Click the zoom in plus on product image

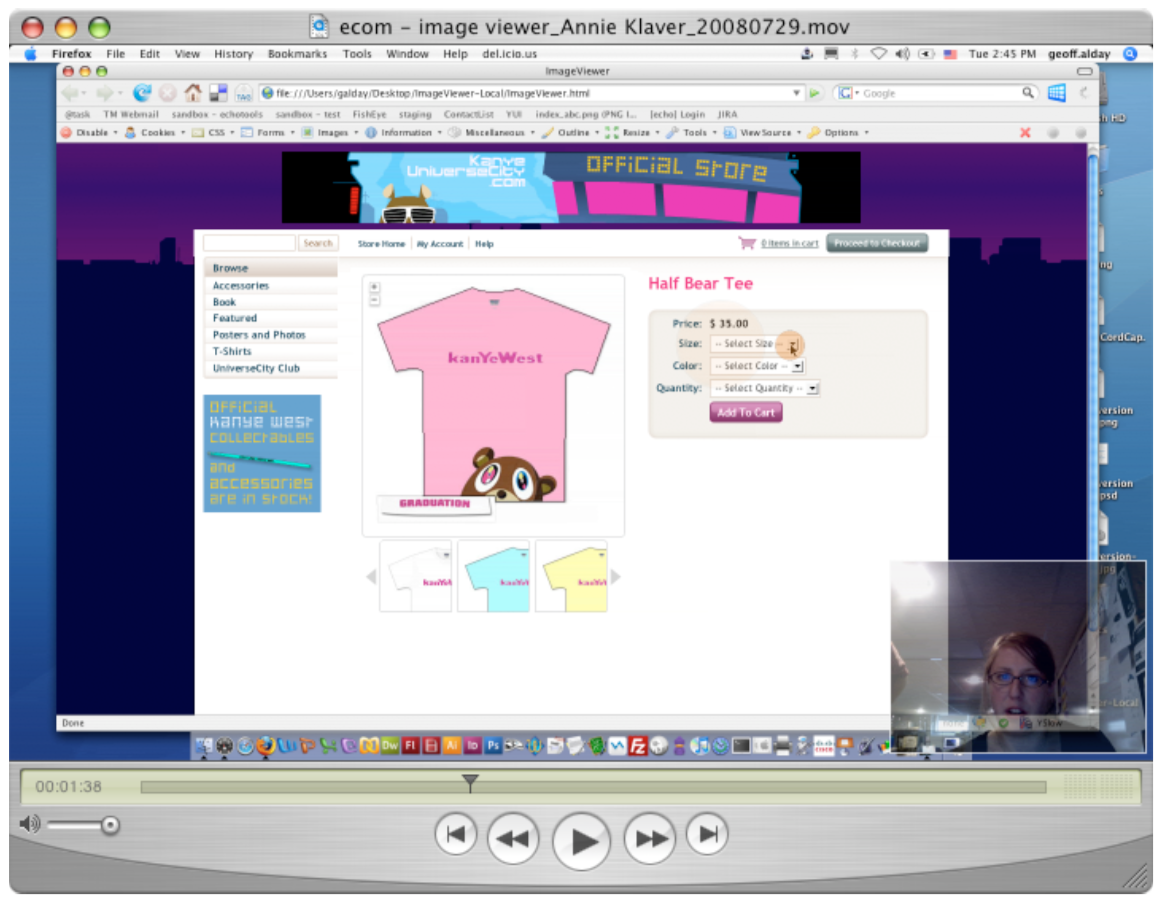pyautogui.click(x=374, y=287)
